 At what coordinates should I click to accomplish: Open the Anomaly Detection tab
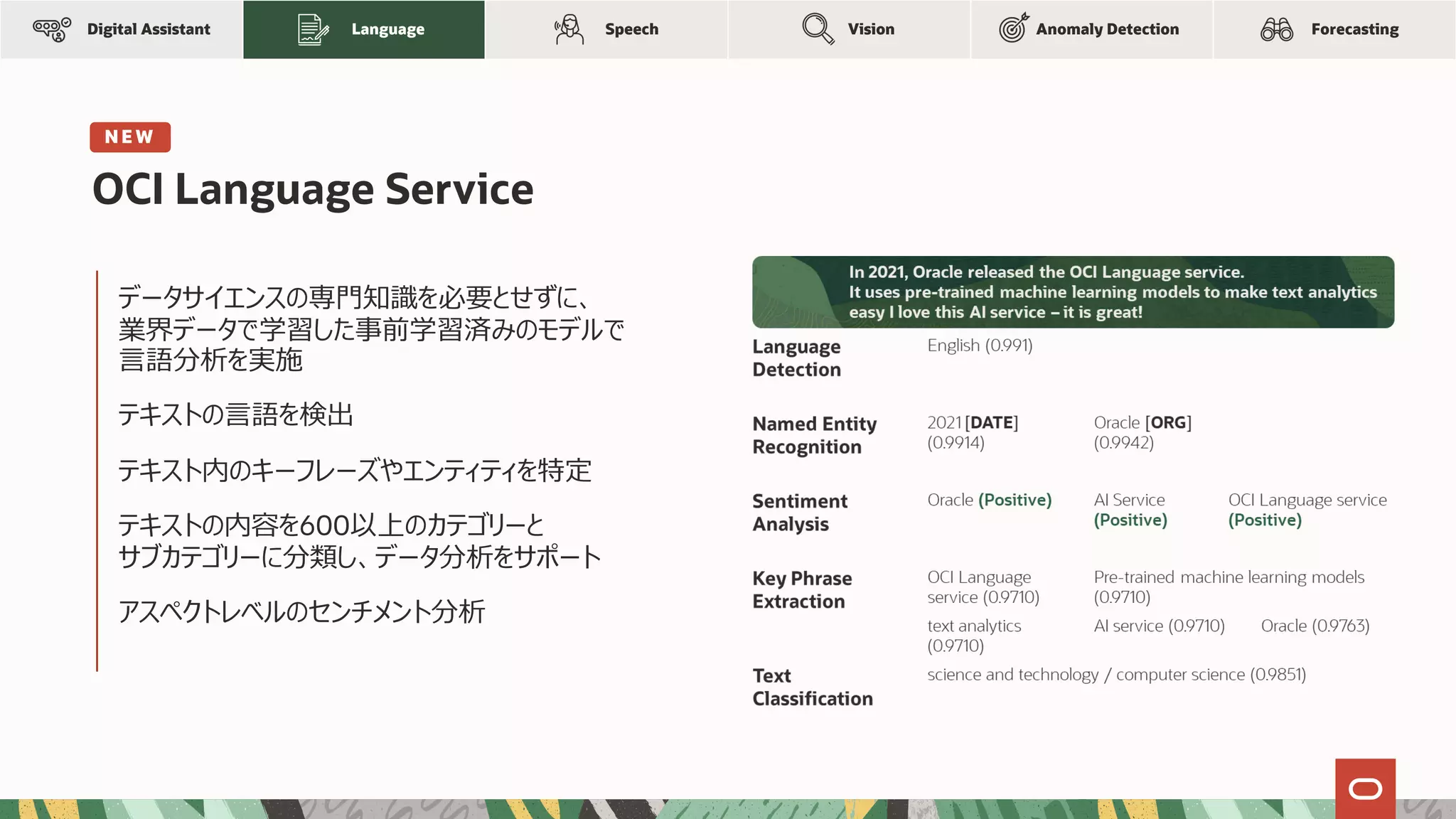(1091, 29)
